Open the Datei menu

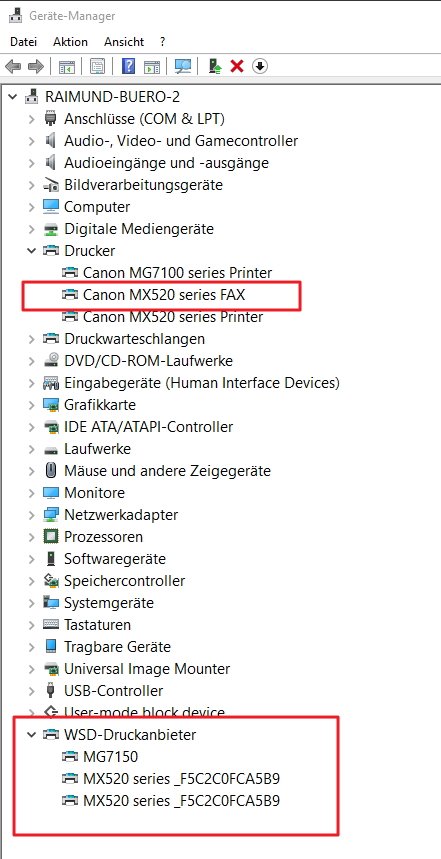click(x=24, y=42)
